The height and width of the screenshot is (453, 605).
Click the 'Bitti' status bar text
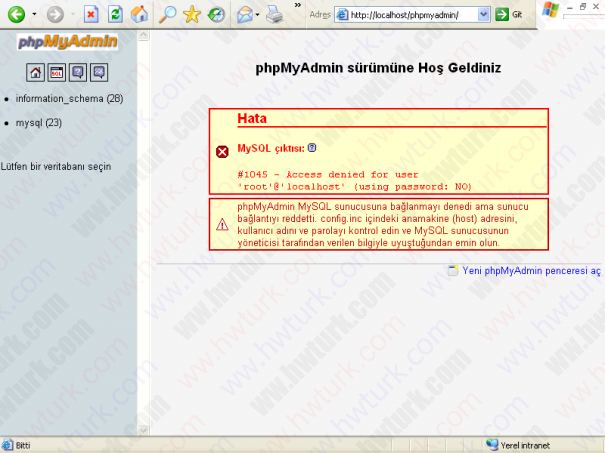click(23, 445)
